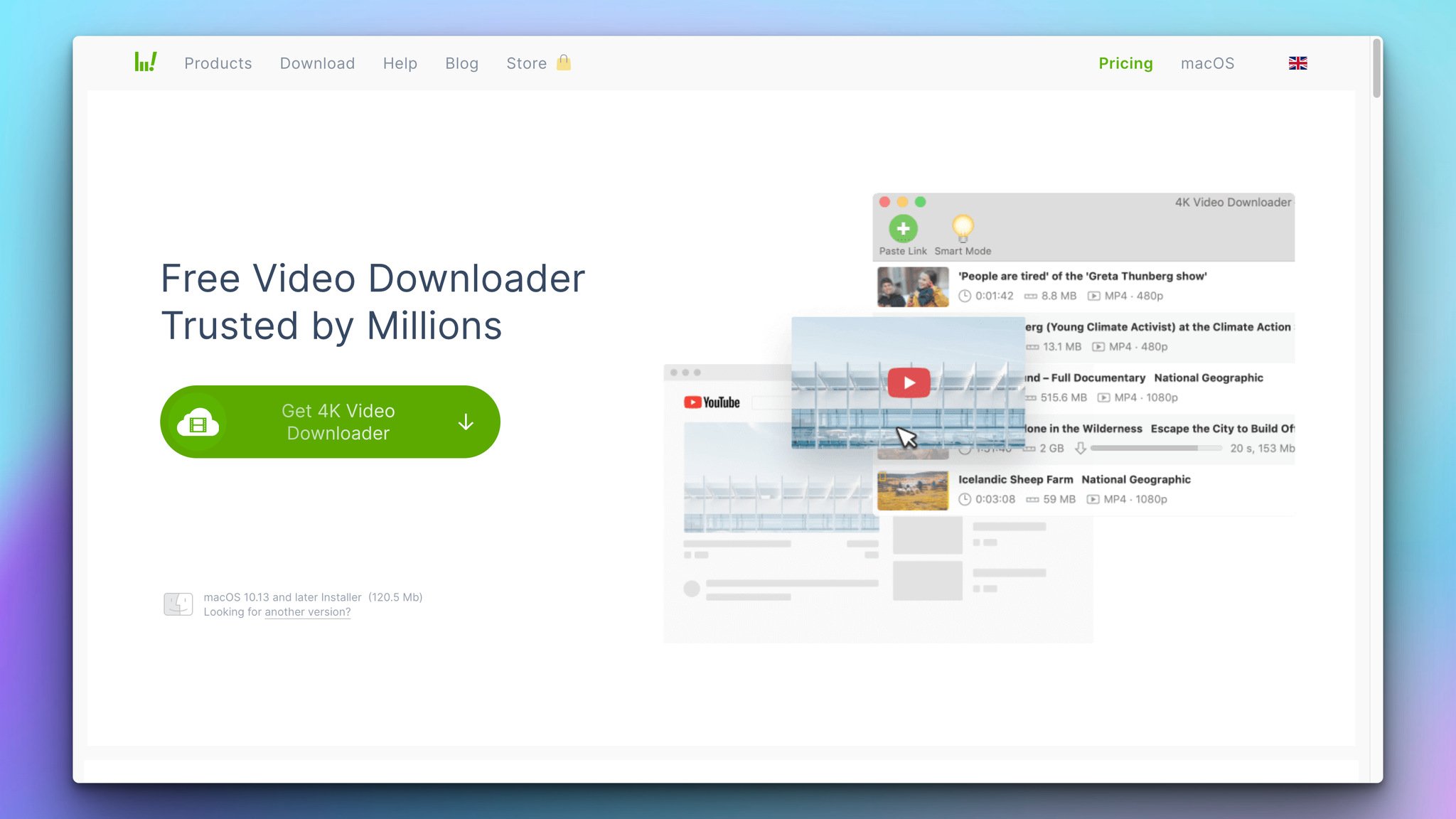Open the Pricing page
Image resolution: width=1456 pixels, height=819 pixels.
tap(1126, 62)
